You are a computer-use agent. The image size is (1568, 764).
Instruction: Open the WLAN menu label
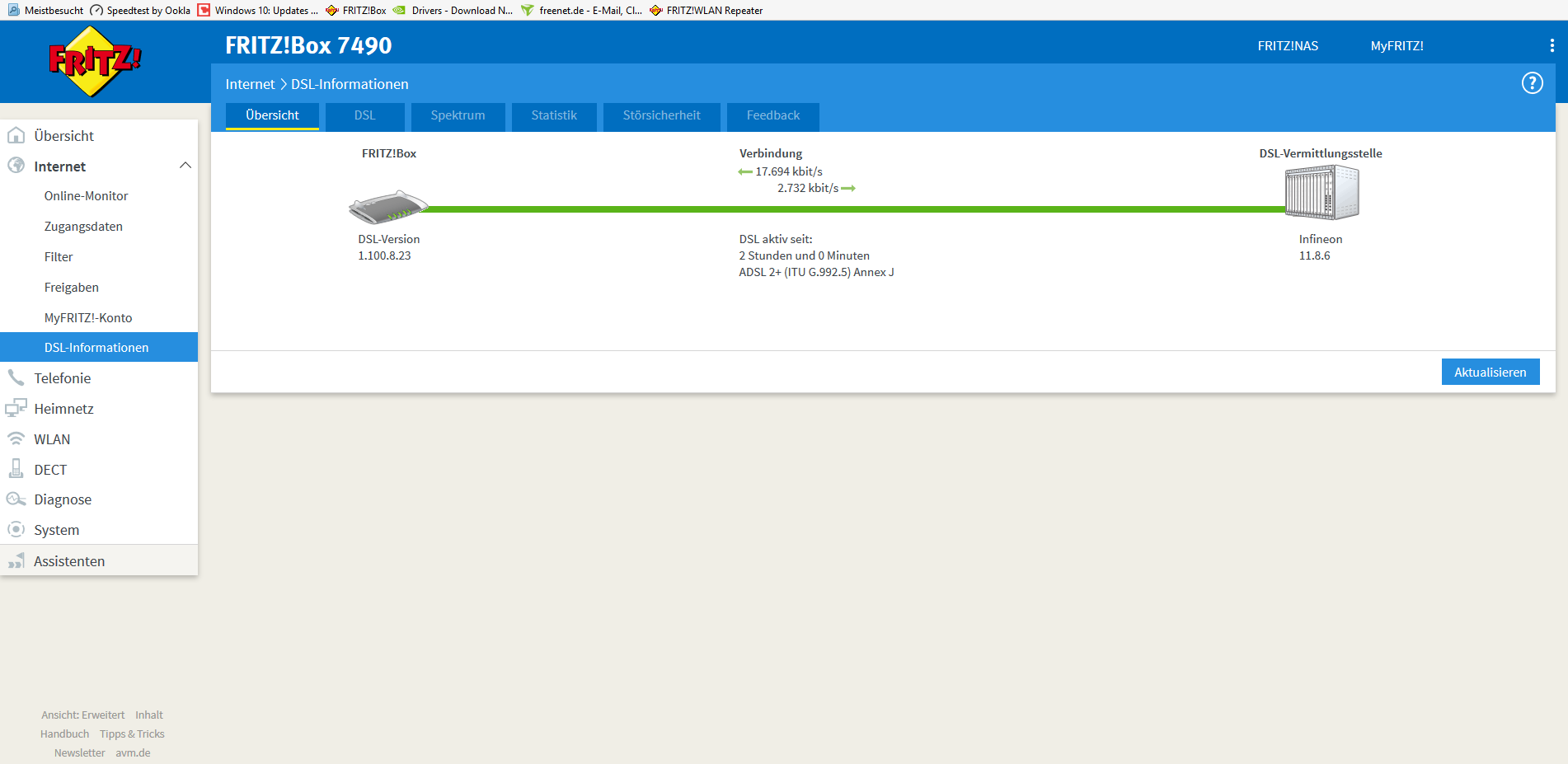pos(52,439)
